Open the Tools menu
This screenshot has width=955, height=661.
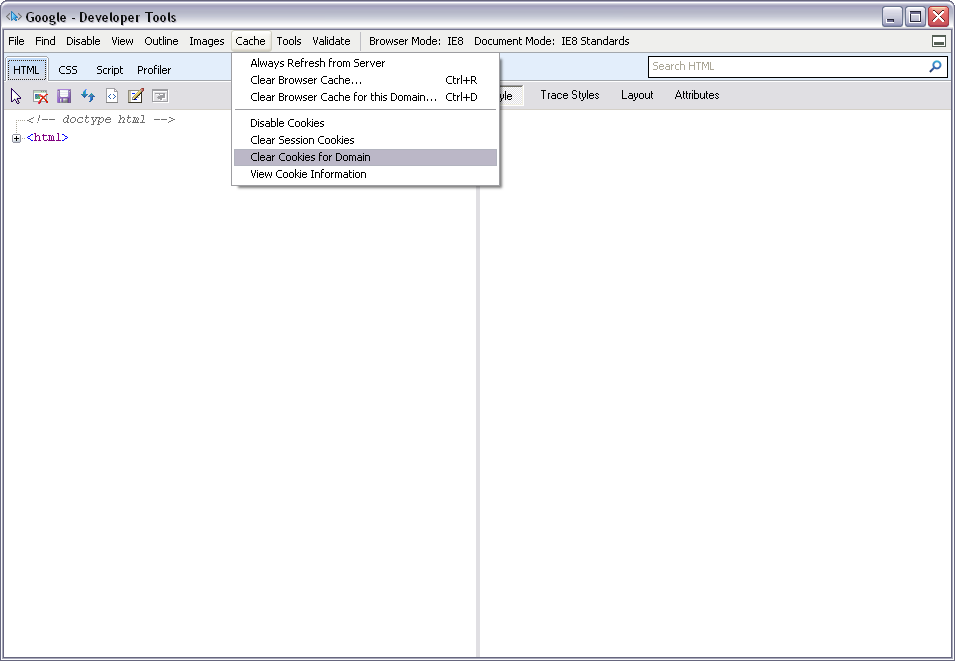click(x=289, y=41)
